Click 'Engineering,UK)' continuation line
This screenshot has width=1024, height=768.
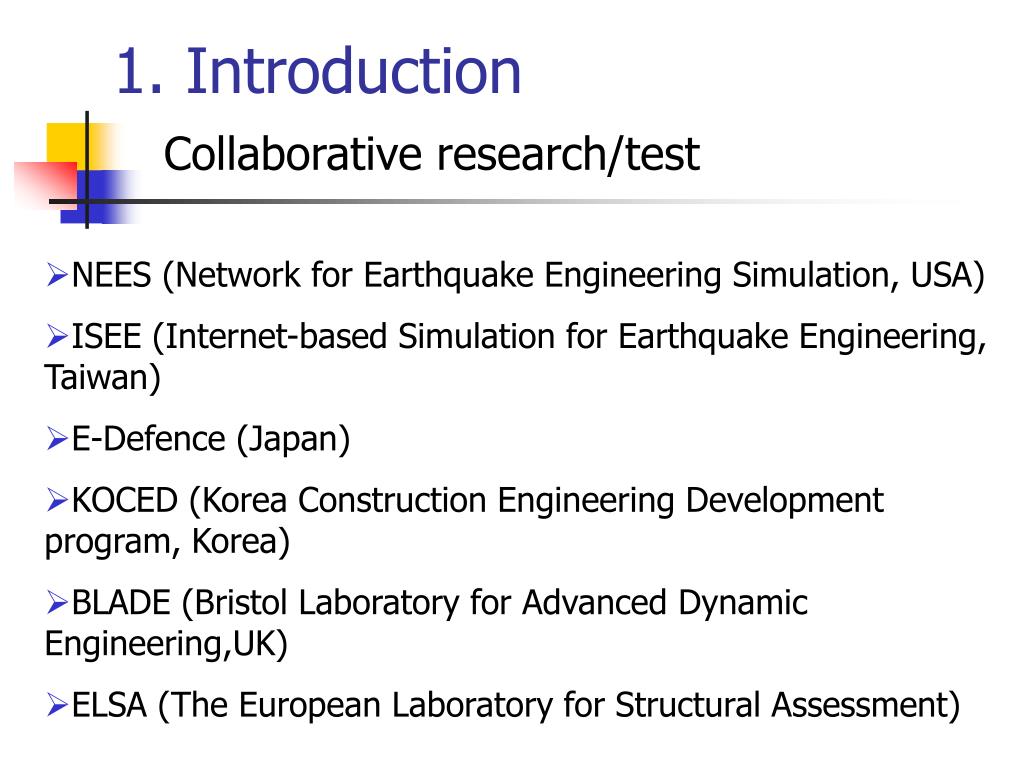coord(166,644)
